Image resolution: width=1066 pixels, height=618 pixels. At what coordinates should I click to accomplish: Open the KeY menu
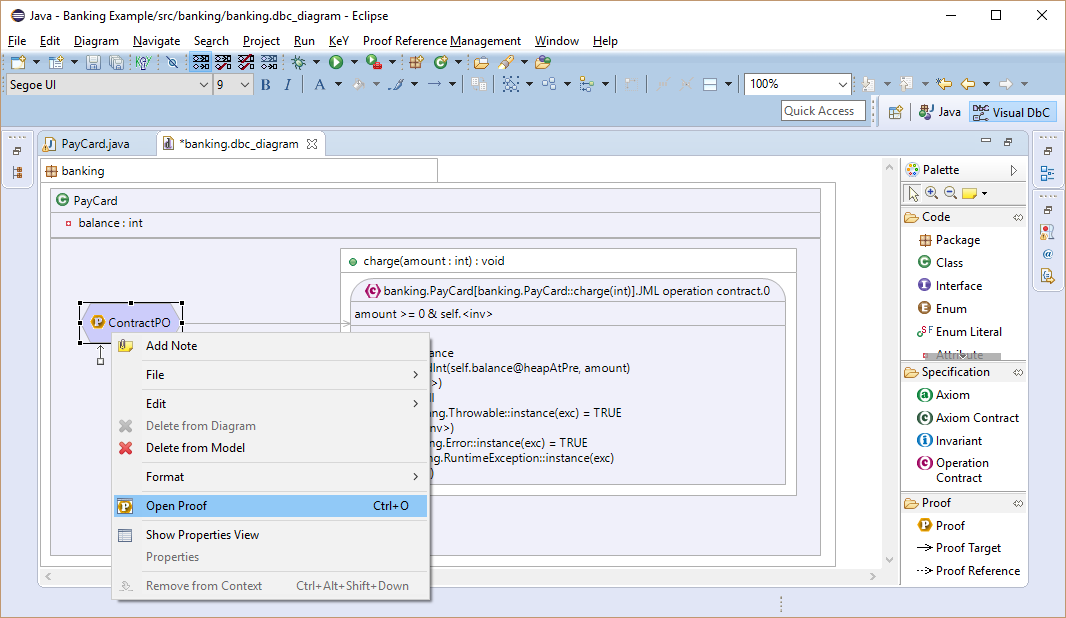coord(339,41)
